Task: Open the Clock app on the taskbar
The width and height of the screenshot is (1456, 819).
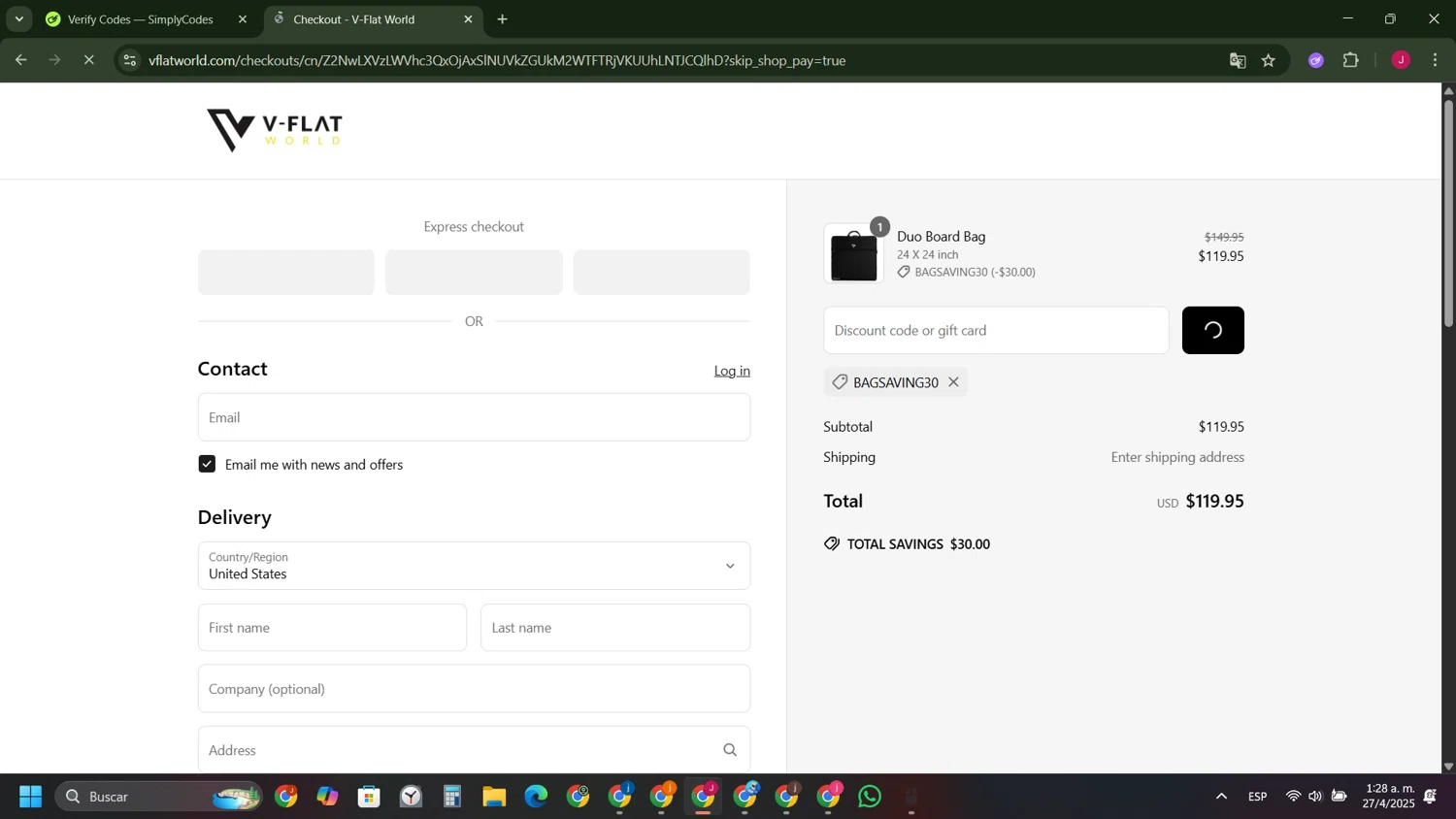Action: tap(411, 797)
